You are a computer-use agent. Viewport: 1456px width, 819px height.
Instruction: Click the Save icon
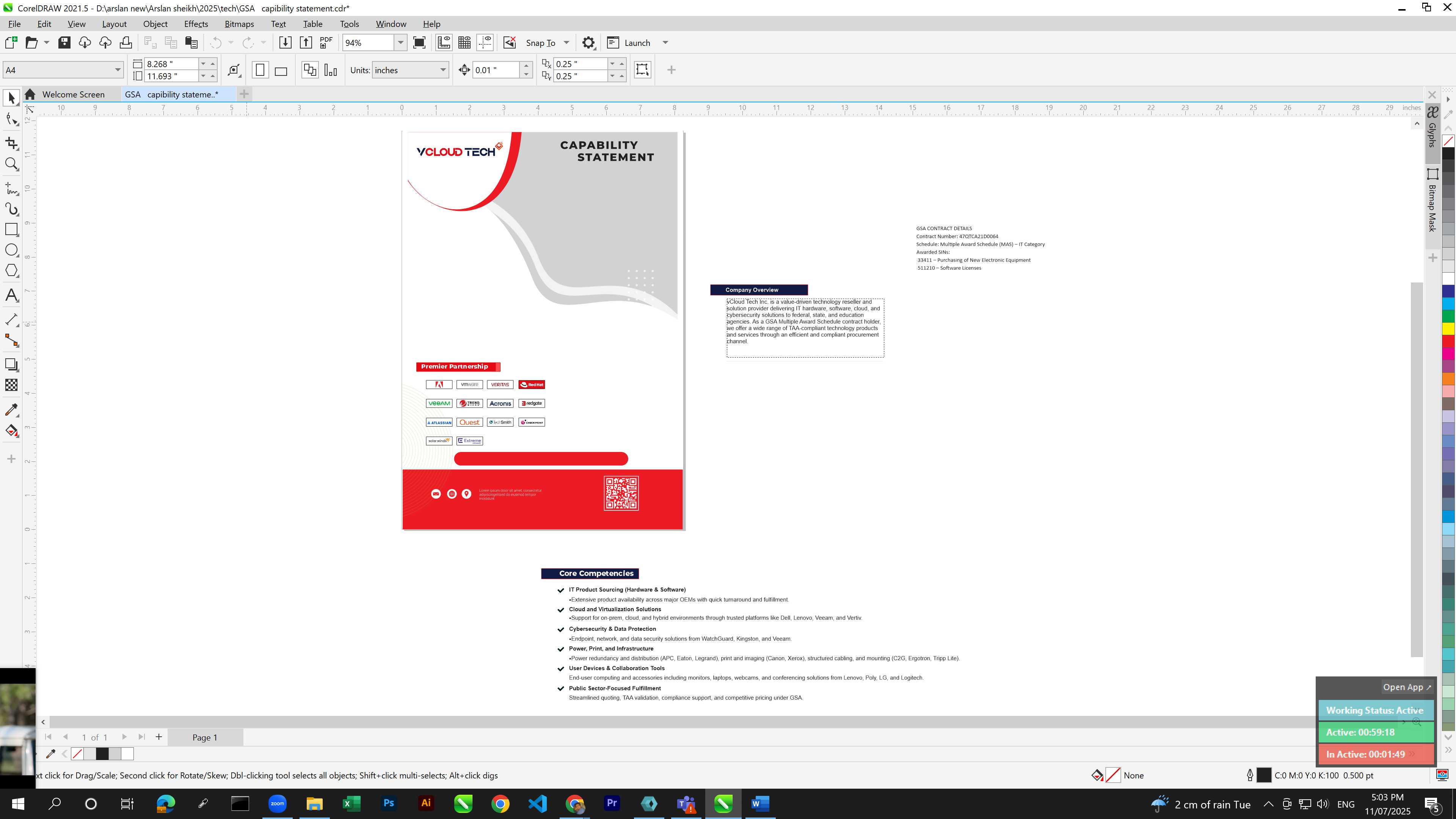64,42
